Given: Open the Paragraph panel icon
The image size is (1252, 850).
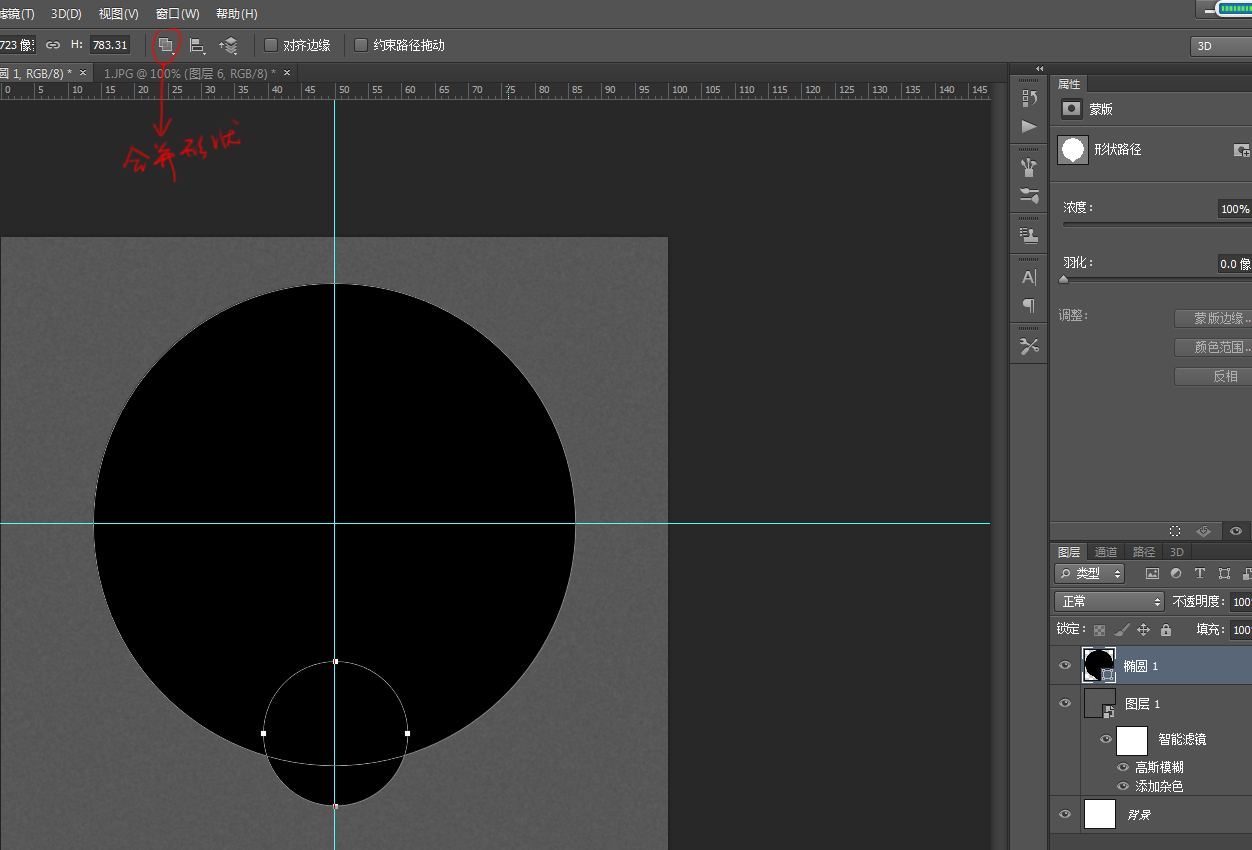Looking at the screenshot, I should tap(1029, 305).
